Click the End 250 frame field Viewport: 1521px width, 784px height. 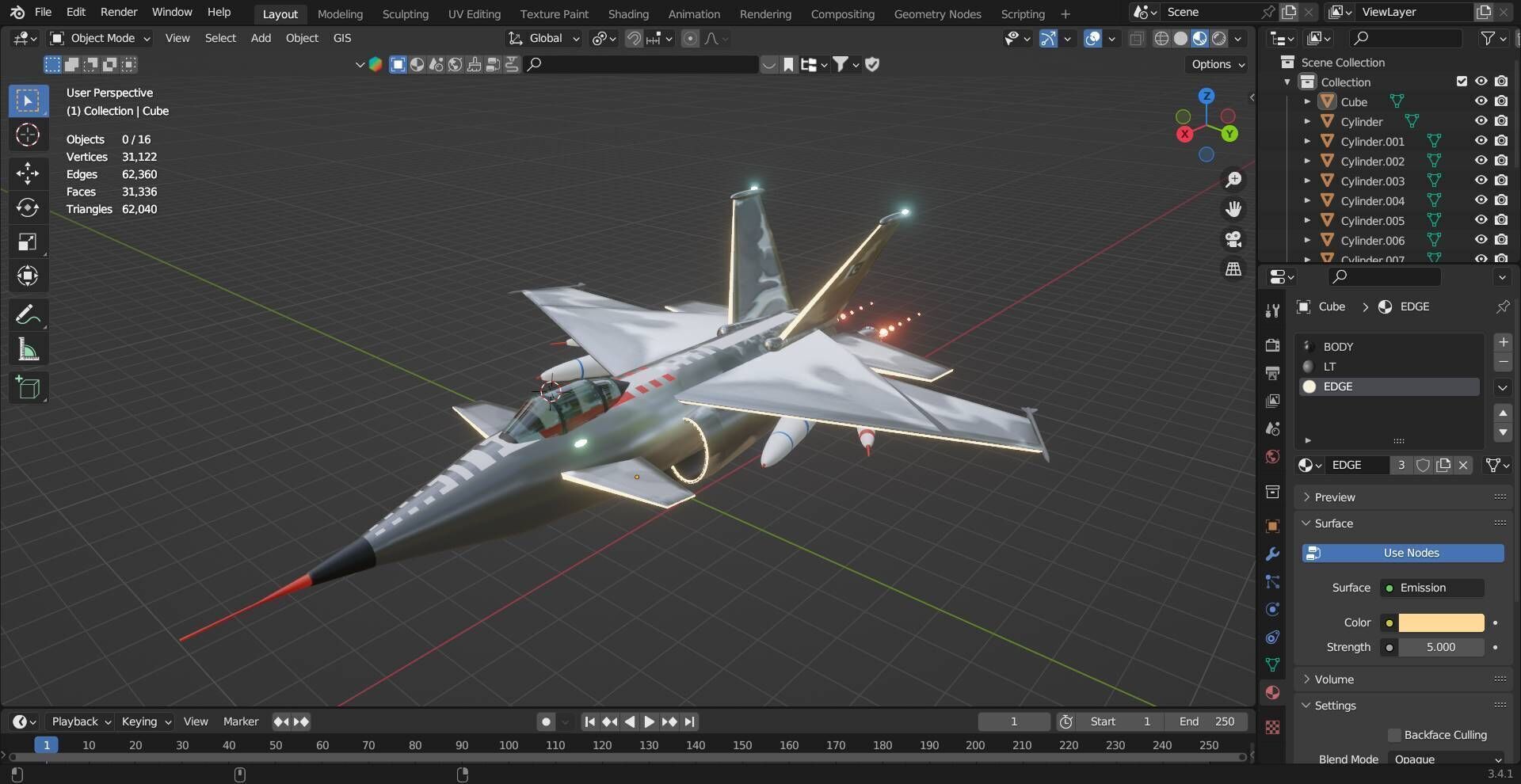[1206, 721]
